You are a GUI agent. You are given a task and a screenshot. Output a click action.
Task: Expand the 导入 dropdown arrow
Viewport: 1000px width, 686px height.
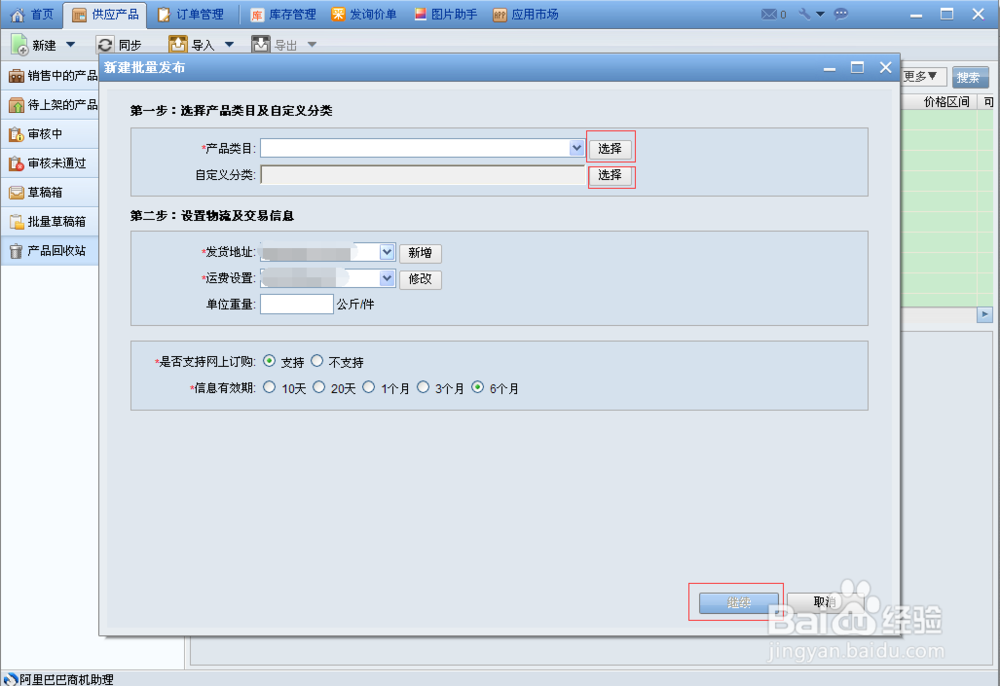(x=229, y=45)
